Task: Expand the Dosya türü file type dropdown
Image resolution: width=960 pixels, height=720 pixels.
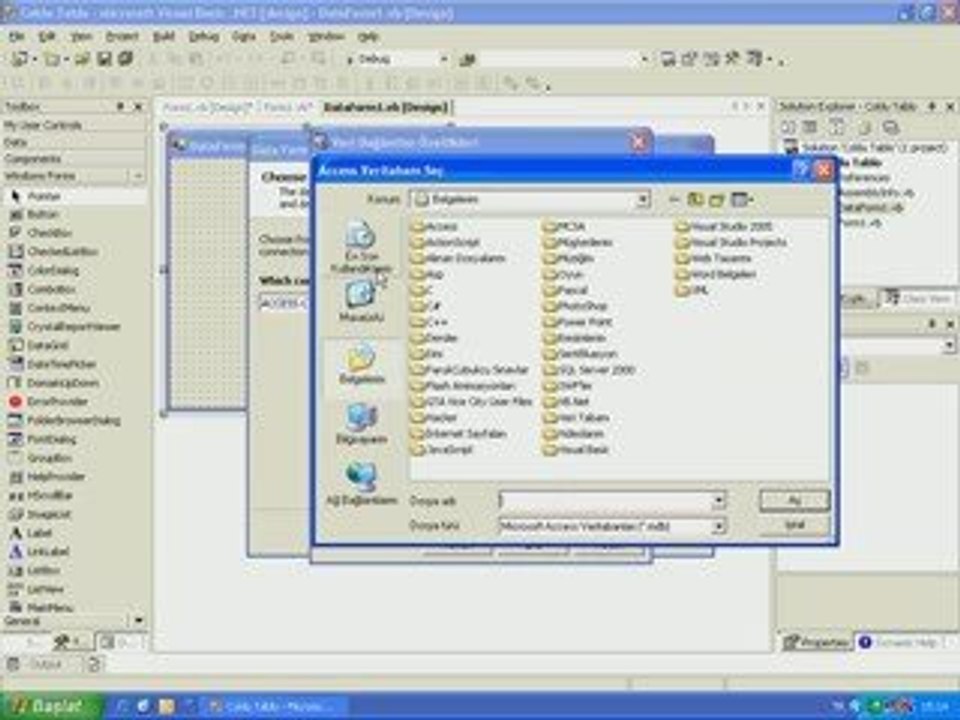Action: click(x=719, y=526)
